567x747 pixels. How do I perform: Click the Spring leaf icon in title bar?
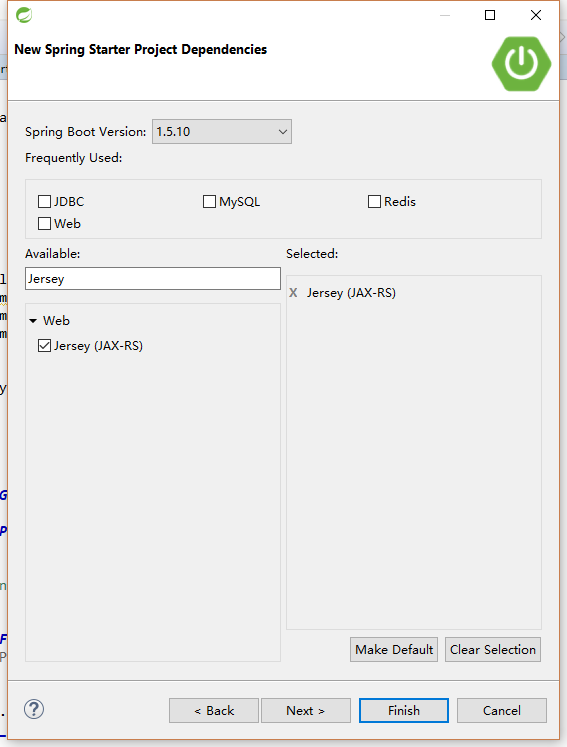coord(24,15)
